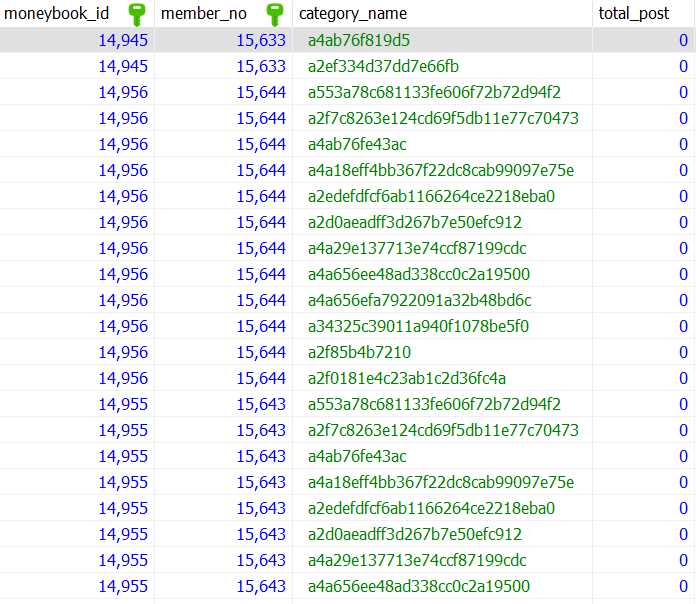Screen dimensions: 696x604
Task: Click moneybook_id 14,945 in the highlighted first row
Action: pos(123,40)
